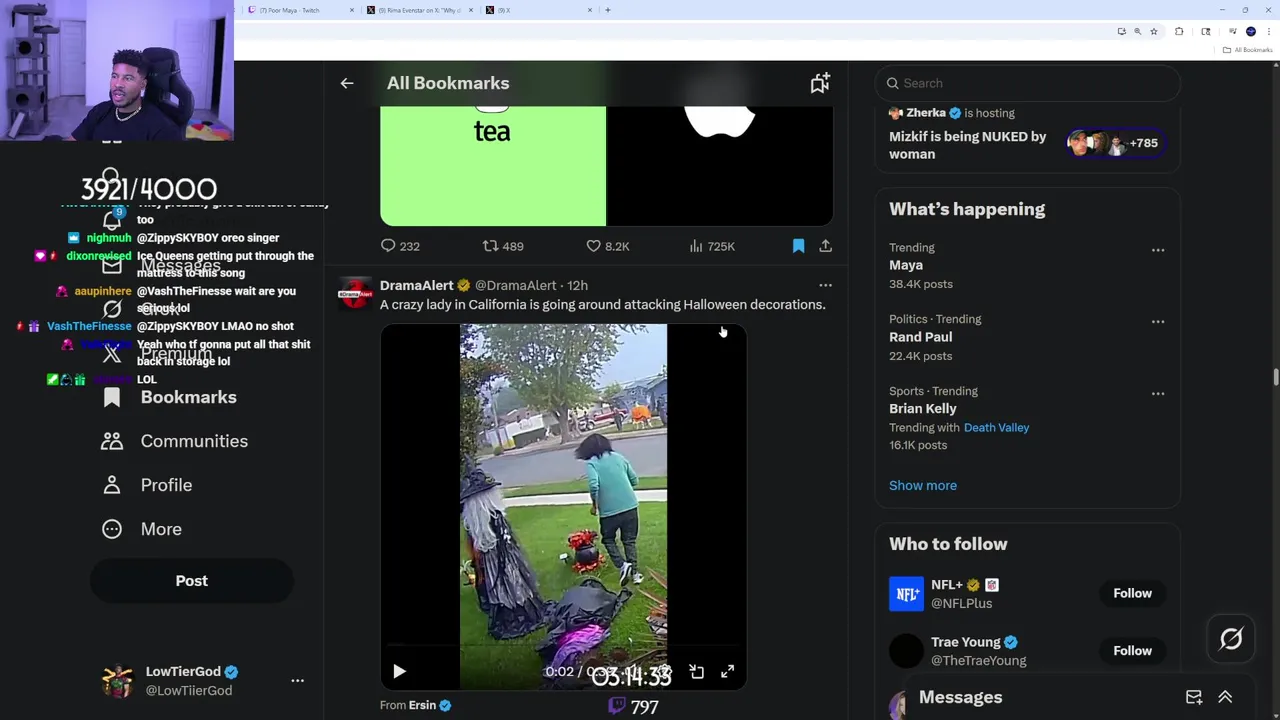1280x720 pixels.
Task: Open Messages in the sidebar
Action: 160,265
